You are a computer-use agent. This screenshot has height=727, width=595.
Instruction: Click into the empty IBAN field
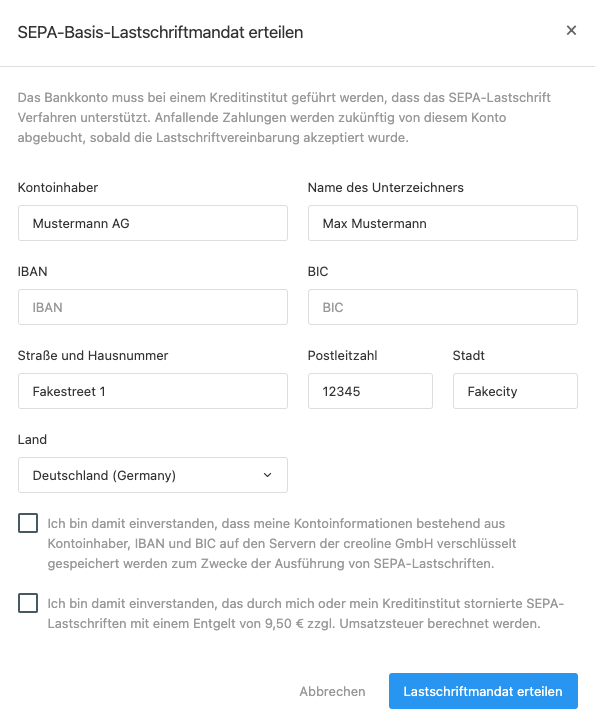tap(153, 307)
